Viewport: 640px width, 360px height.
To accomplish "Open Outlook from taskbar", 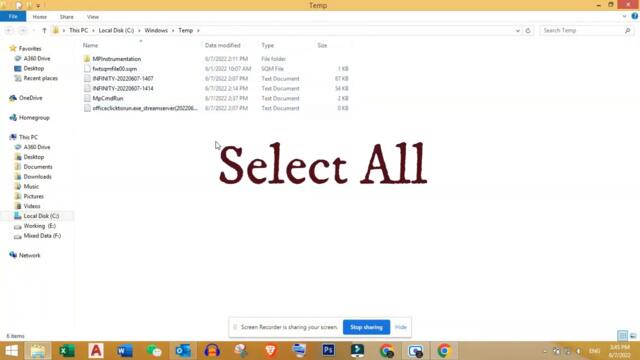I will [x=183, y=351].
